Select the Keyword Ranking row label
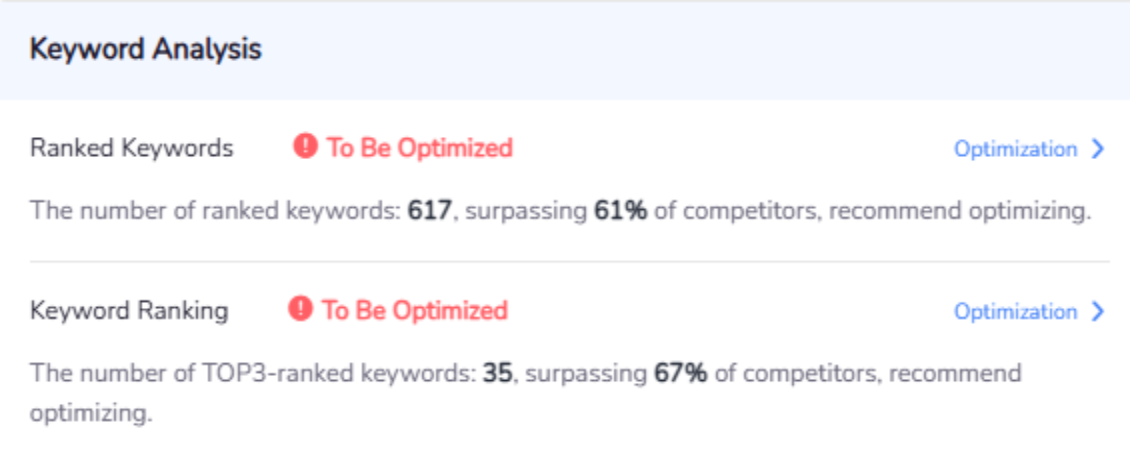This screenshot has height=454, width=1130. [129, 310]
